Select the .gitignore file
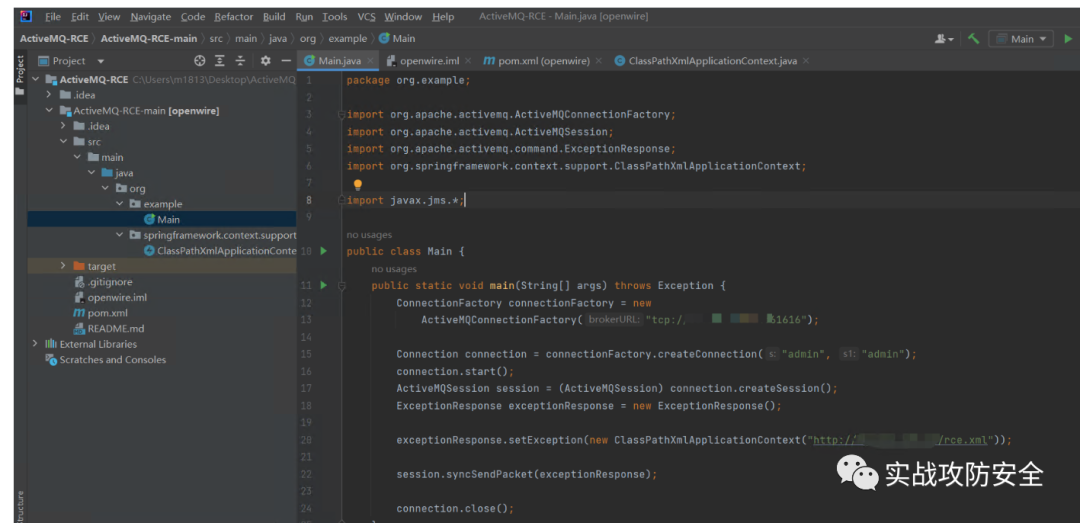The image size is (1080, 523). pos(103,282)
